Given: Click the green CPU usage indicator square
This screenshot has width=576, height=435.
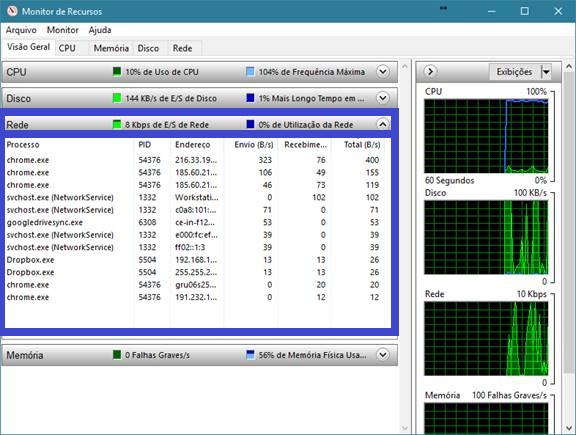Looking at the screenshot, I should tap(117, 71).
